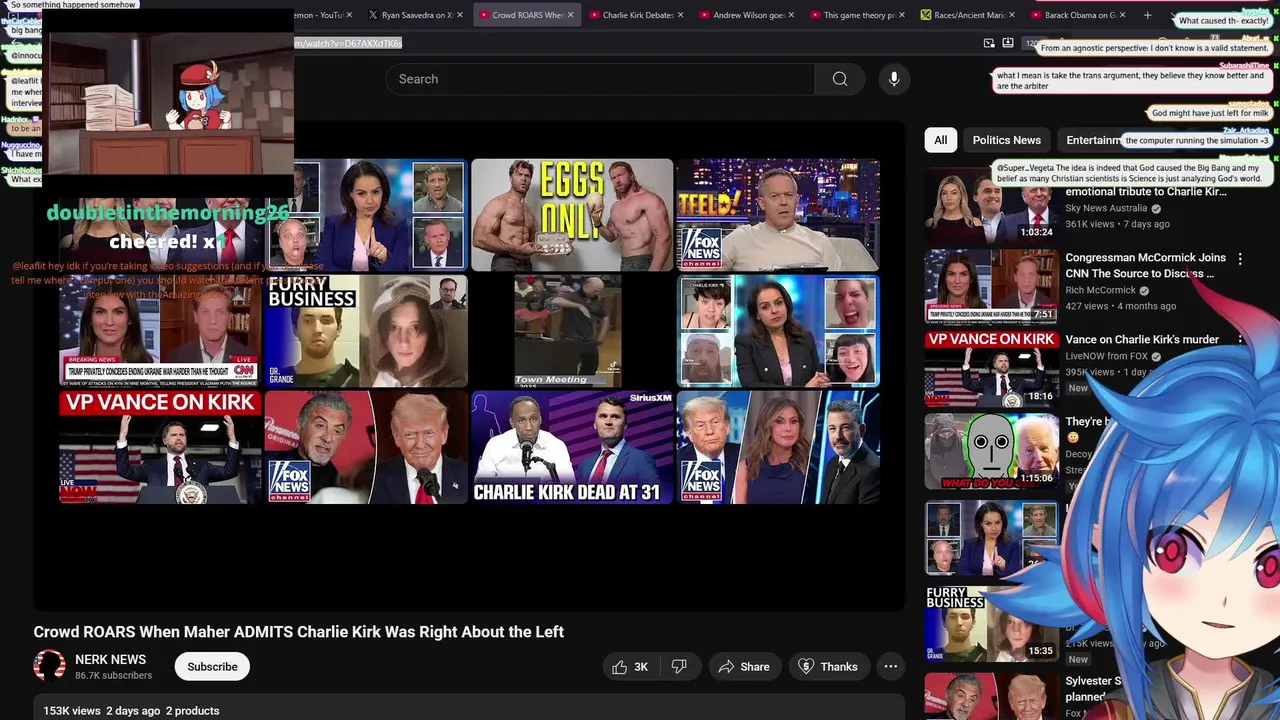The height and width of the screenshot is (720, 1280).
Task: Start voice search with the microphone icon
Action: [894, 79]
